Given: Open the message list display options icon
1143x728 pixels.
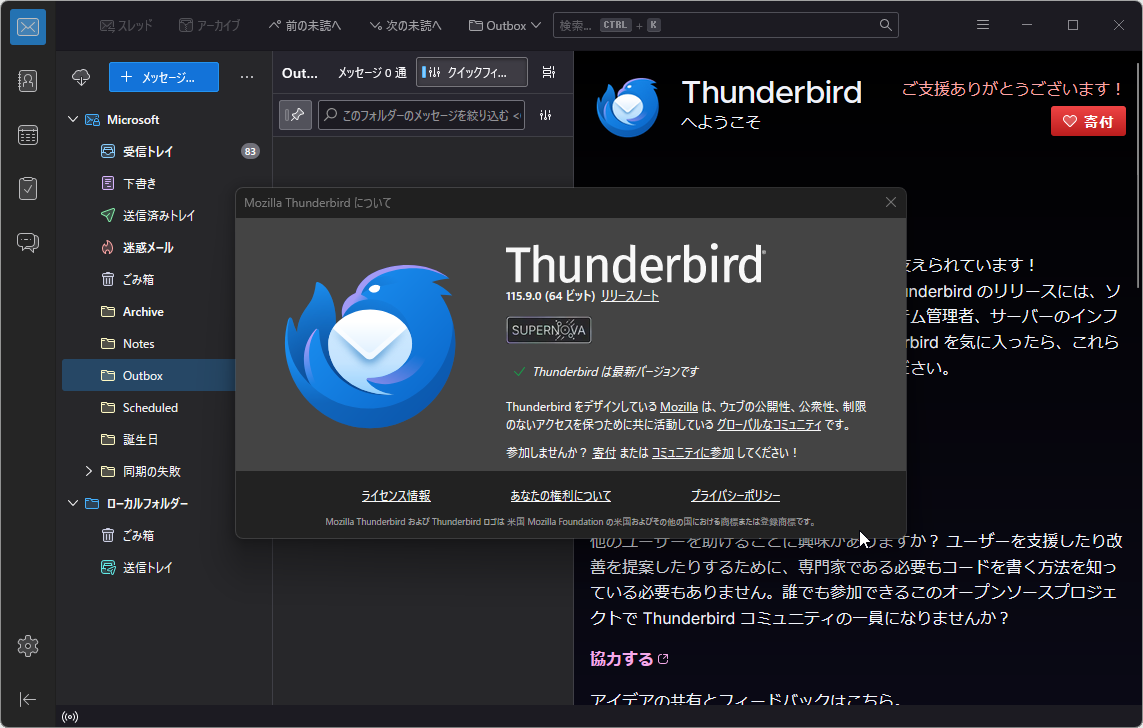Looking at the screenshot, I should (x=548, y=72).
